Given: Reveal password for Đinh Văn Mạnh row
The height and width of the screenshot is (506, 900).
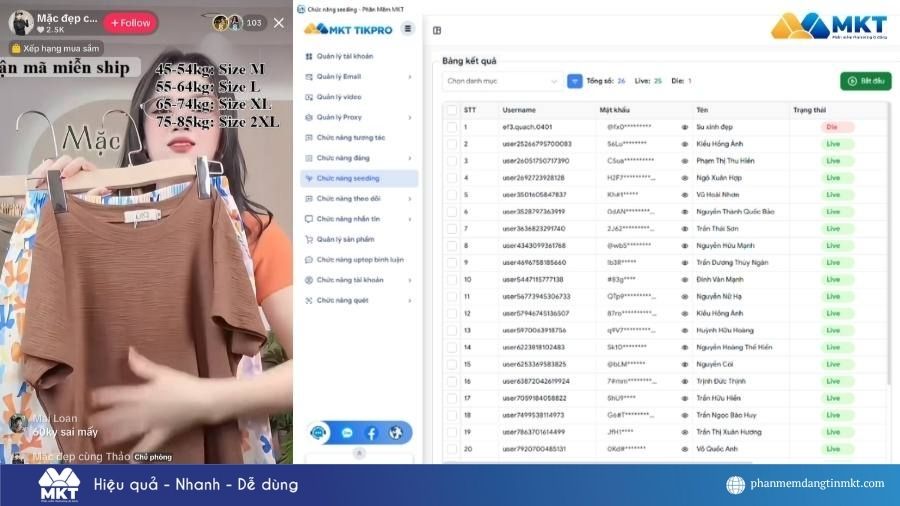Looking at the screenshot, I should [x=684, y=279].
